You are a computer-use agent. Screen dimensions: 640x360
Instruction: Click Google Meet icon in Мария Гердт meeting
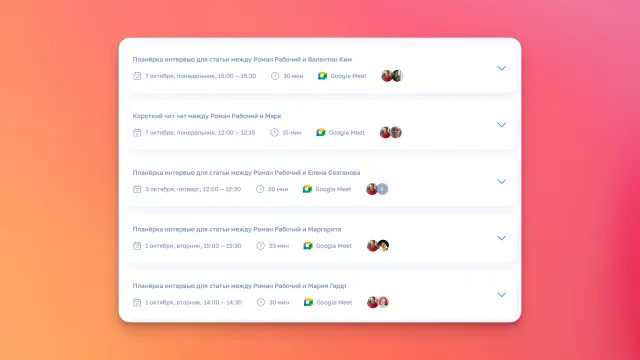pyautogui.click(x=308, y=302)
